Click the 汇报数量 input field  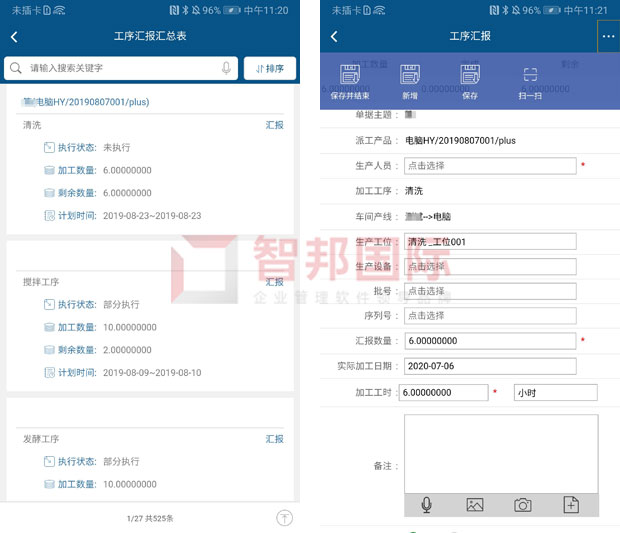coord(489,342)
